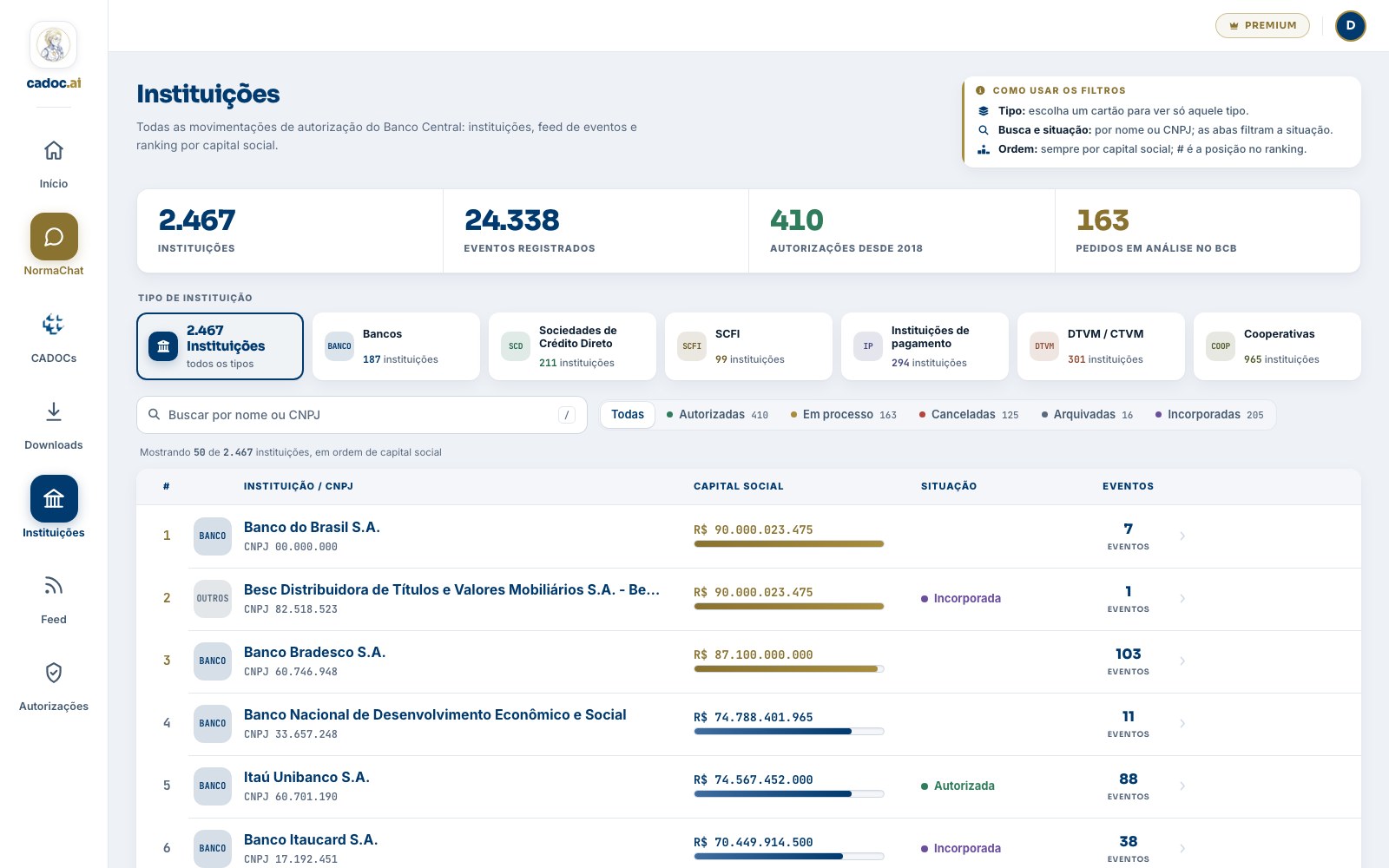Click the BANCO badge for Itaú Unibanco

213,786
